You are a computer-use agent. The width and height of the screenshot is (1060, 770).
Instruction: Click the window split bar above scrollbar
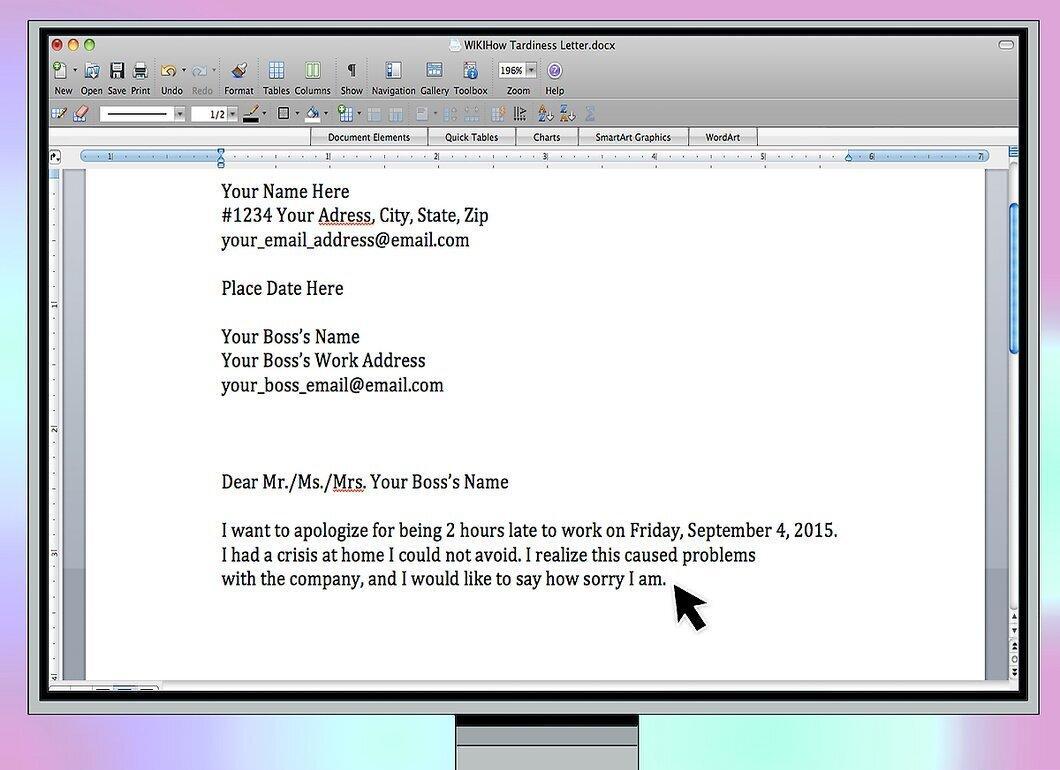[1013, 151]
